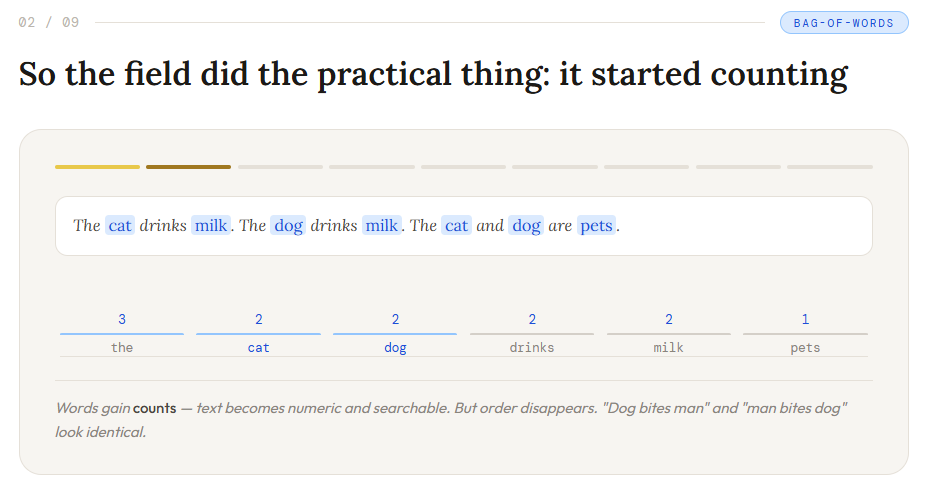Select the second dark gold progress segment
The image size is (946, 502).
(x=188, y=167)
